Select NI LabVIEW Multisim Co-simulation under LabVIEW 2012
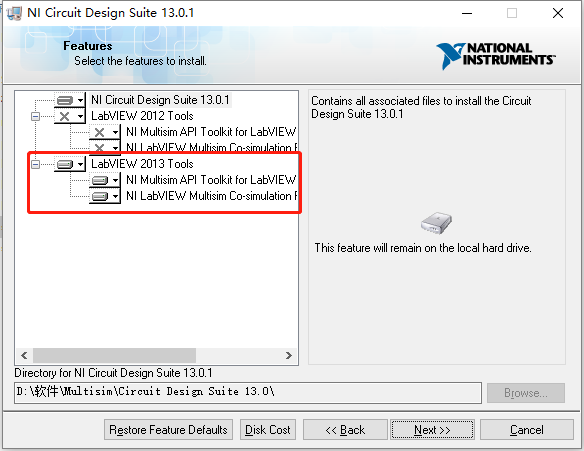 point(211,148)
